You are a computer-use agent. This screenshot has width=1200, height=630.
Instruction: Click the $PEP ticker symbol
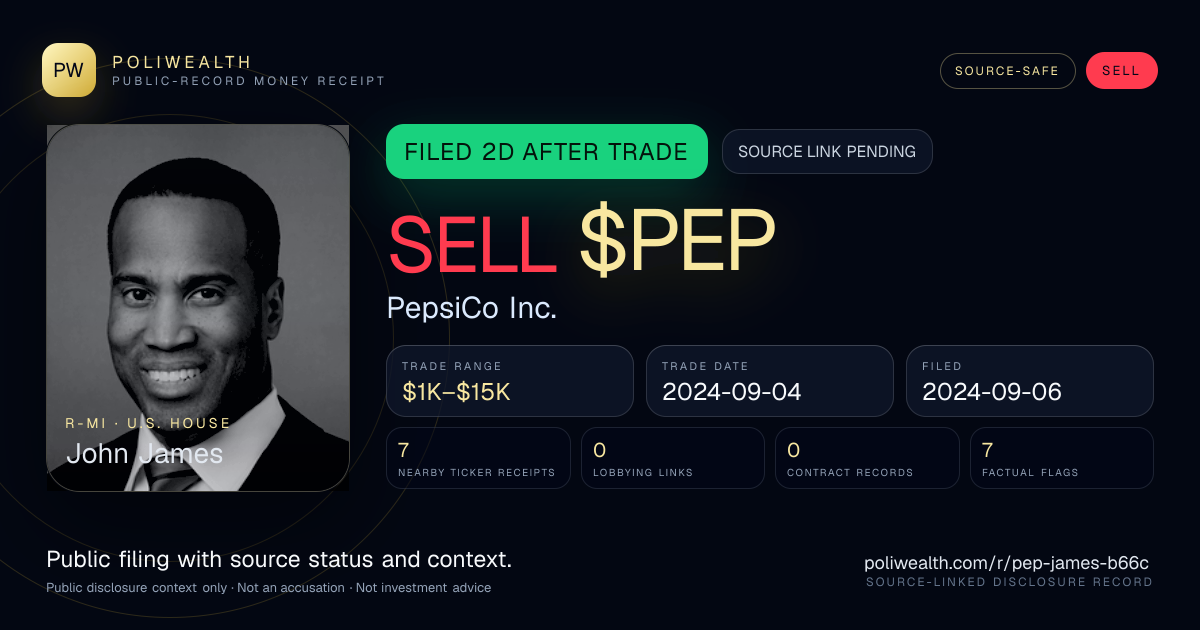coord(677,241)
